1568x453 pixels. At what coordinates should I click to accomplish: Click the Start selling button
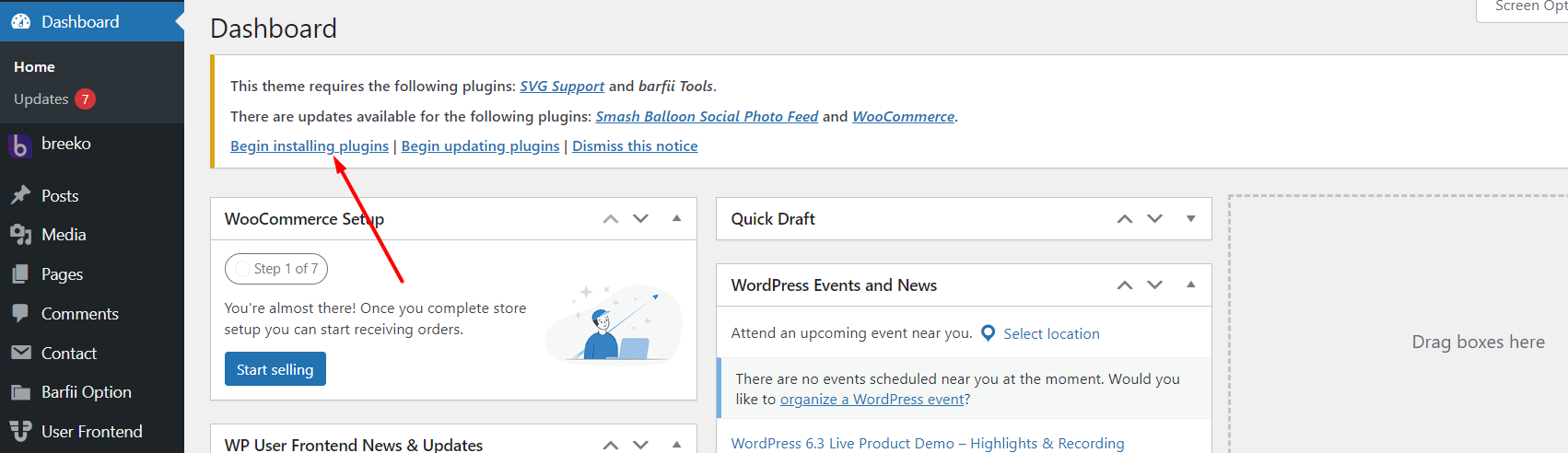(275, 369)
